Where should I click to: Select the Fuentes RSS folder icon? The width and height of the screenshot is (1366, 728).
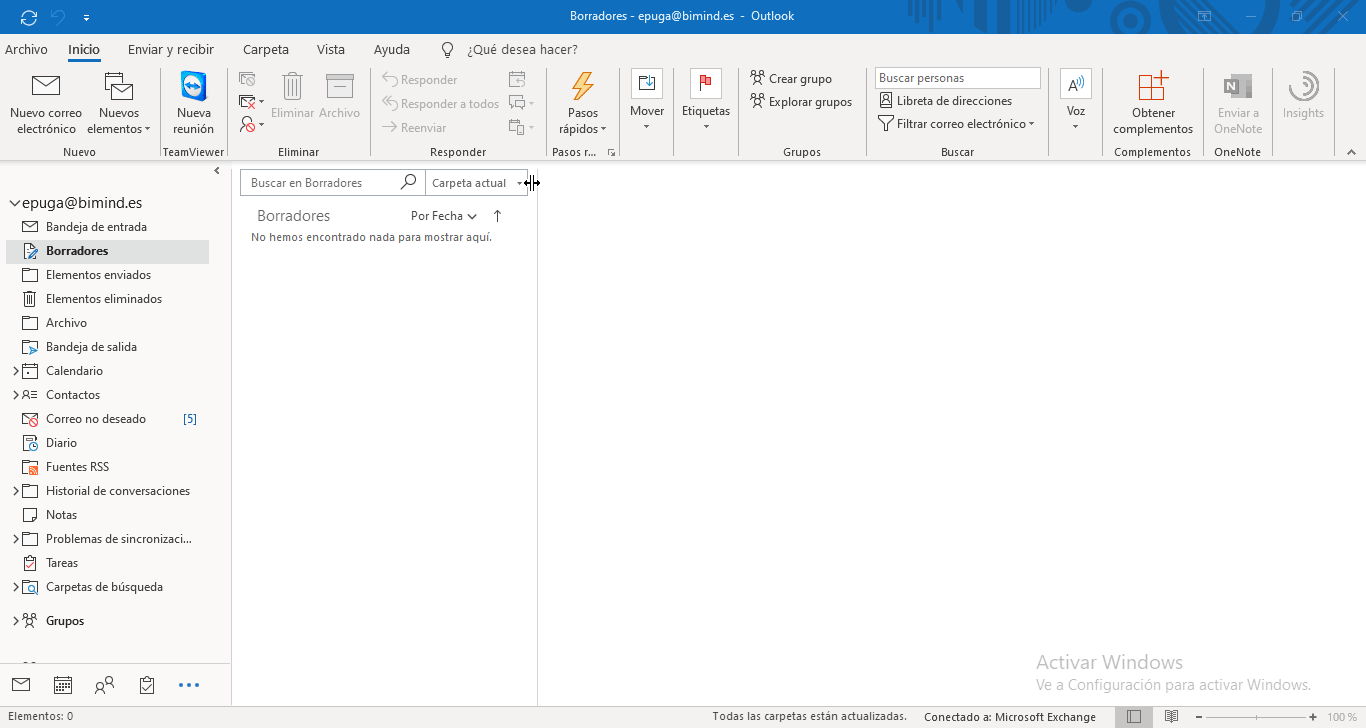tap(30, 467)
